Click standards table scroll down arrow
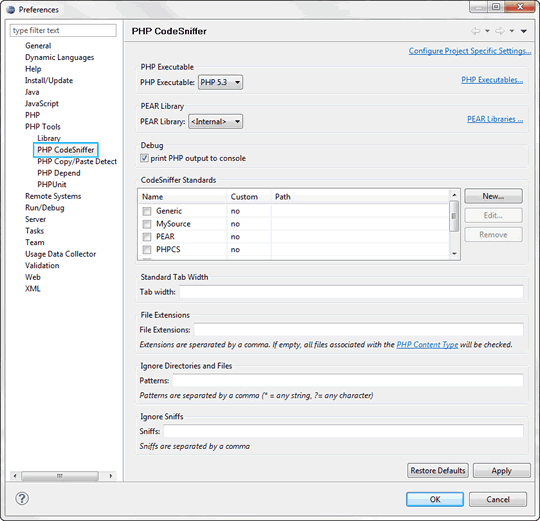540x521 pixels. tap(454, 253)
